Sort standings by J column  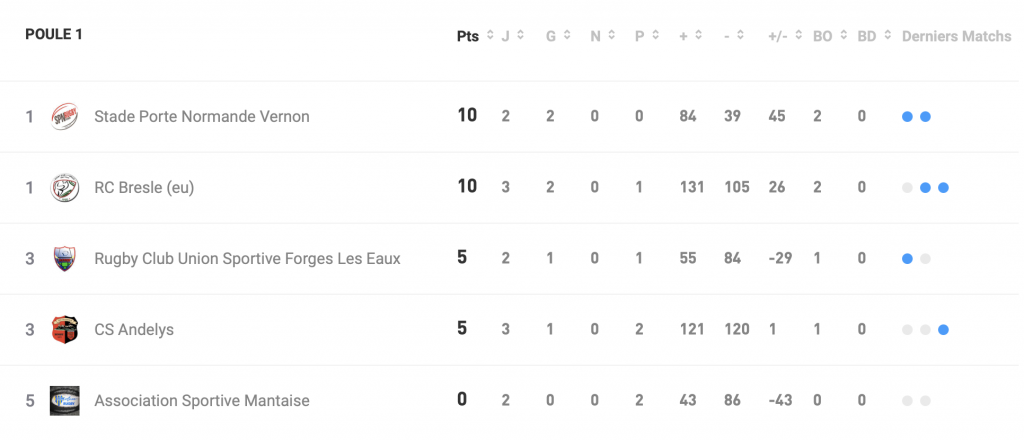520,36
